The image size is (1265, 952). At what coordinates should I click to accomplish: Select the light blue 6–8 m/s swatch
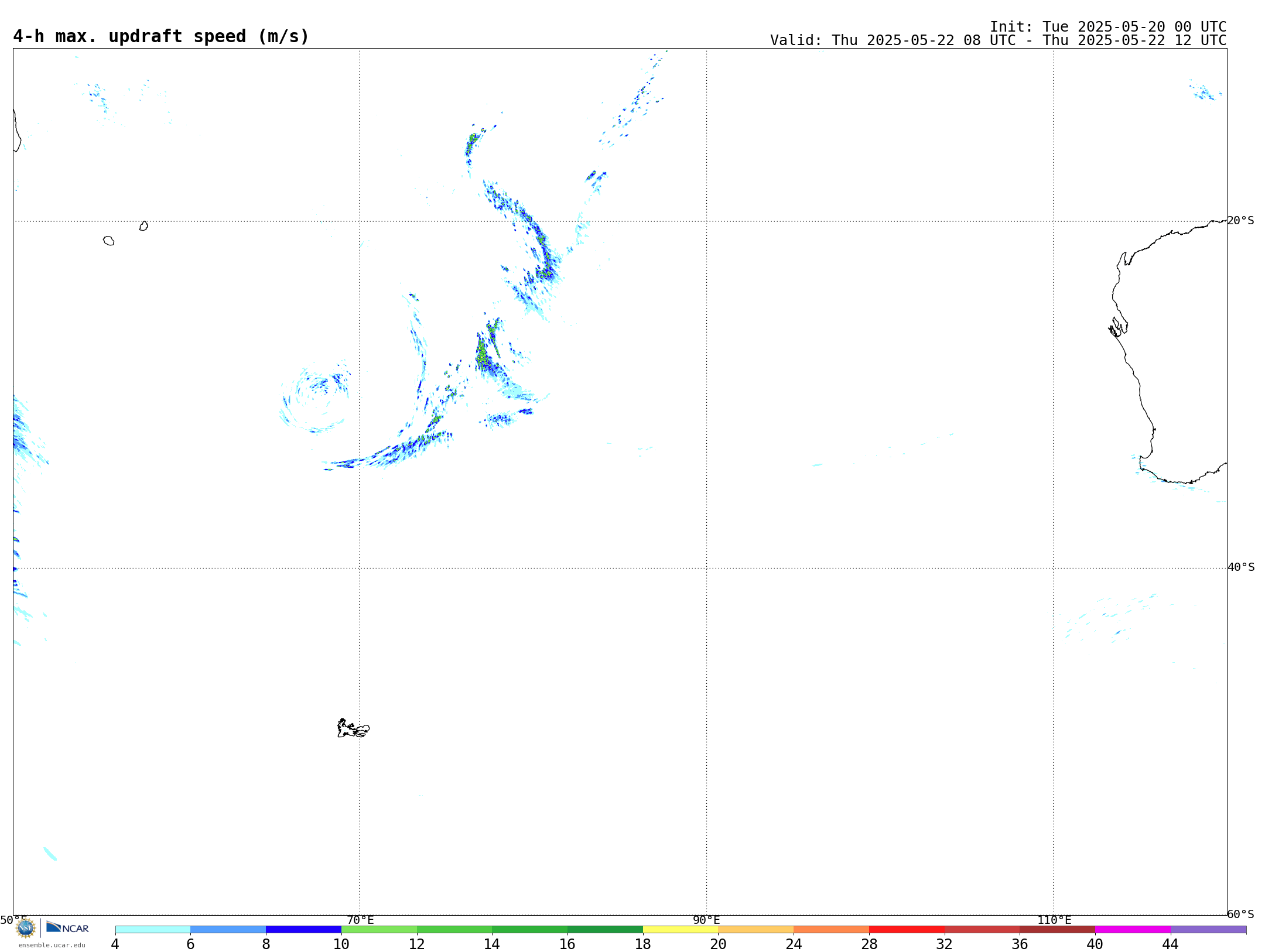click(x=228, y=930)
